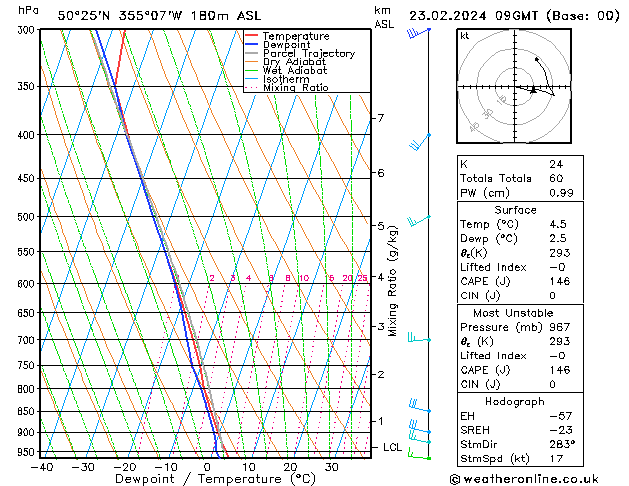
Task: Click the PW (cm) value '0.99'
Action: [x=561, y=192]
